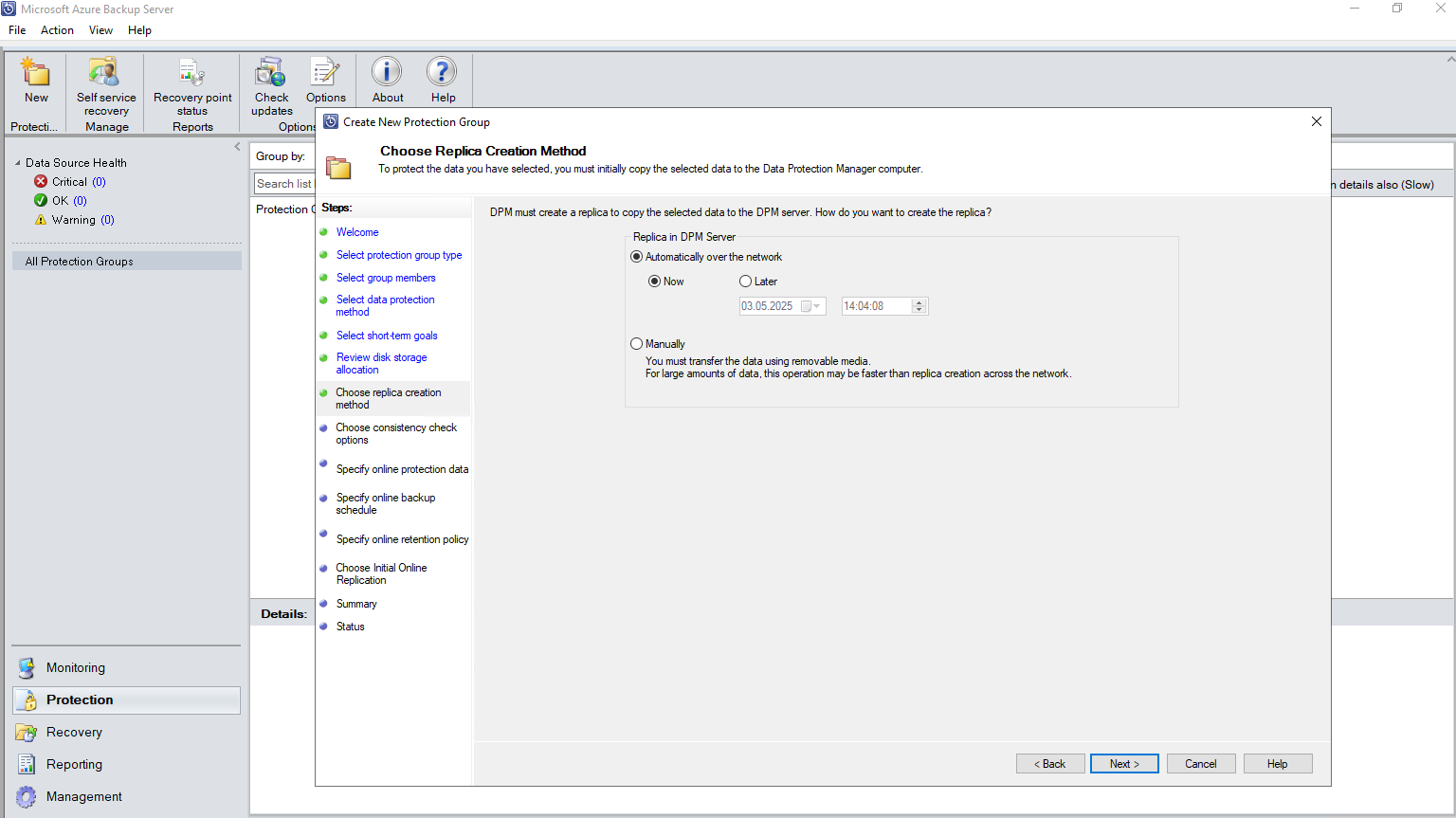Click the time field 14:04:08
1456x818 pixels.
pos(877,306)
